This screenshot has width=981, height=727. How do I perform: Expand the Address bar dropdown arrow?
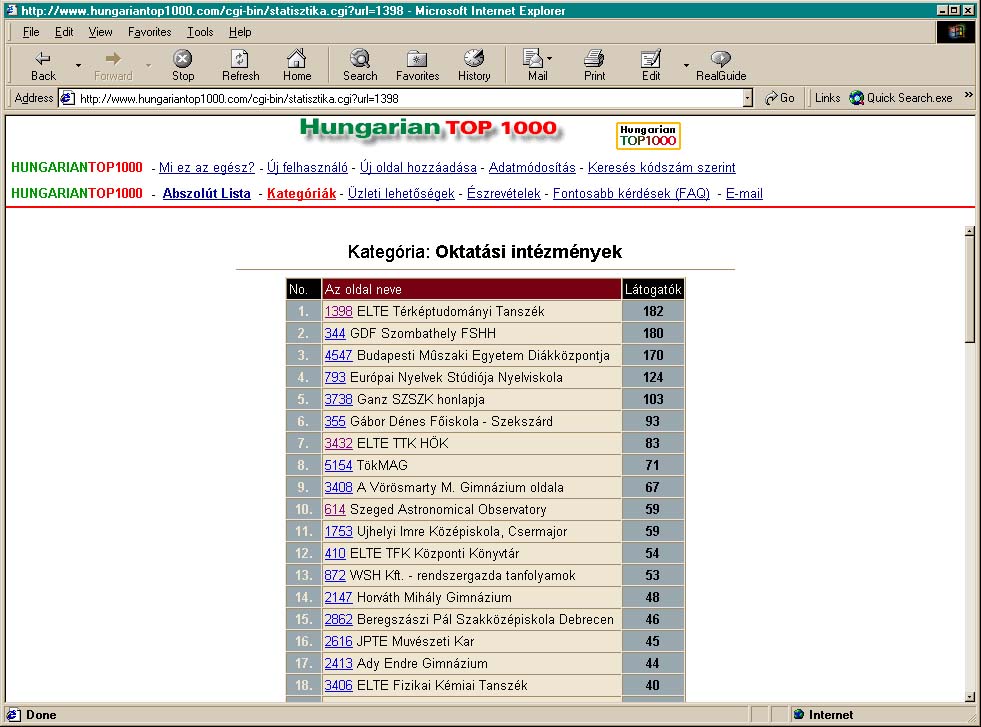tap(747, 98)
